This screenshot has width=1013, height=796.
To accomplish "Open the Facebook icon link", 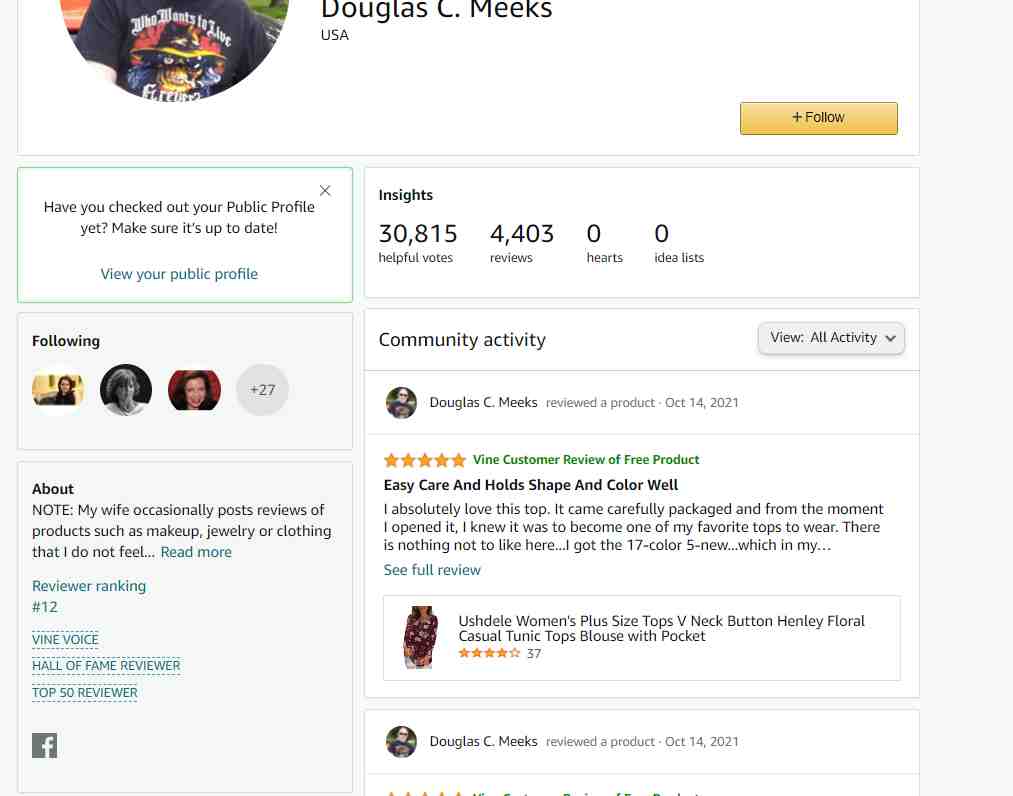I will [x=45, y=745].
